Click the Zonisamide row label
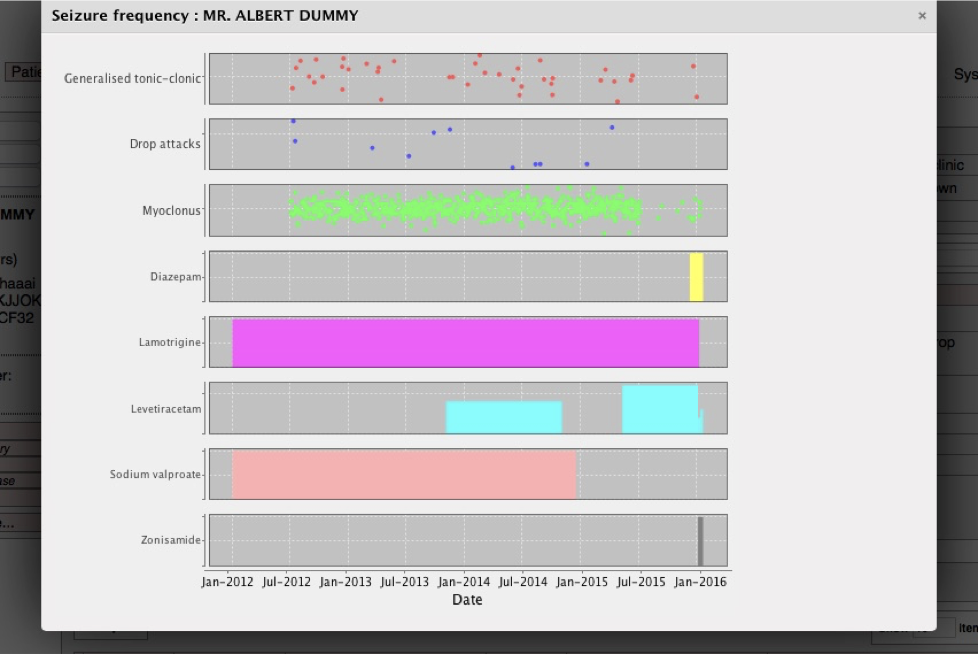Image resolution: width=978 pixels, height=654 pixels. tap(170, 541)
